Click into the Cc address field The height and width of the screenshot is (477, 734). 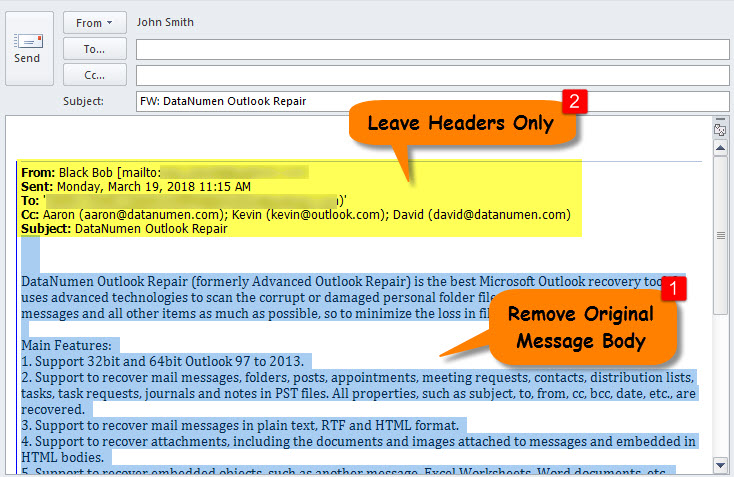pos(432,75)
